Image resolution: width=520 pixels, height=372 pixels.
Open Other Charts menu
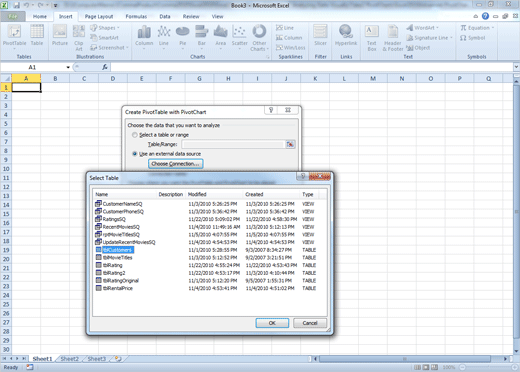point(259,38)
